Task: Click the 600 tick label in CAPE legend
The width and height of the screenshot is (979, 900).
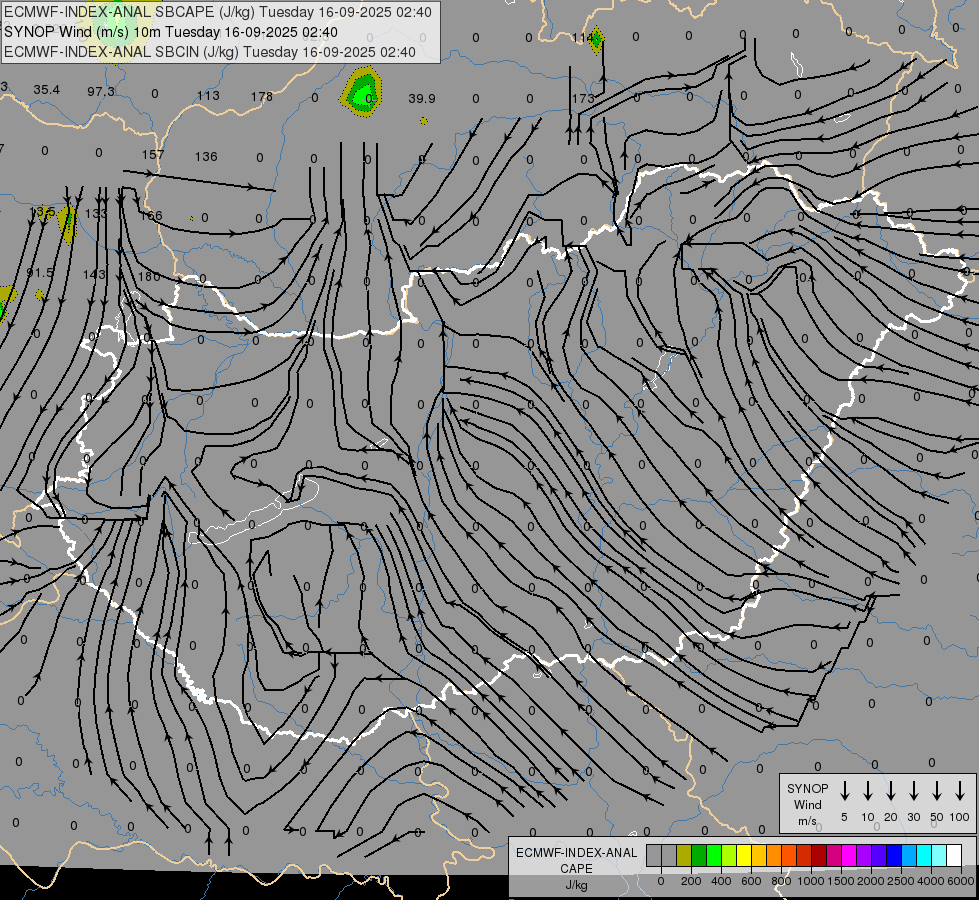Action: [751, 881]
